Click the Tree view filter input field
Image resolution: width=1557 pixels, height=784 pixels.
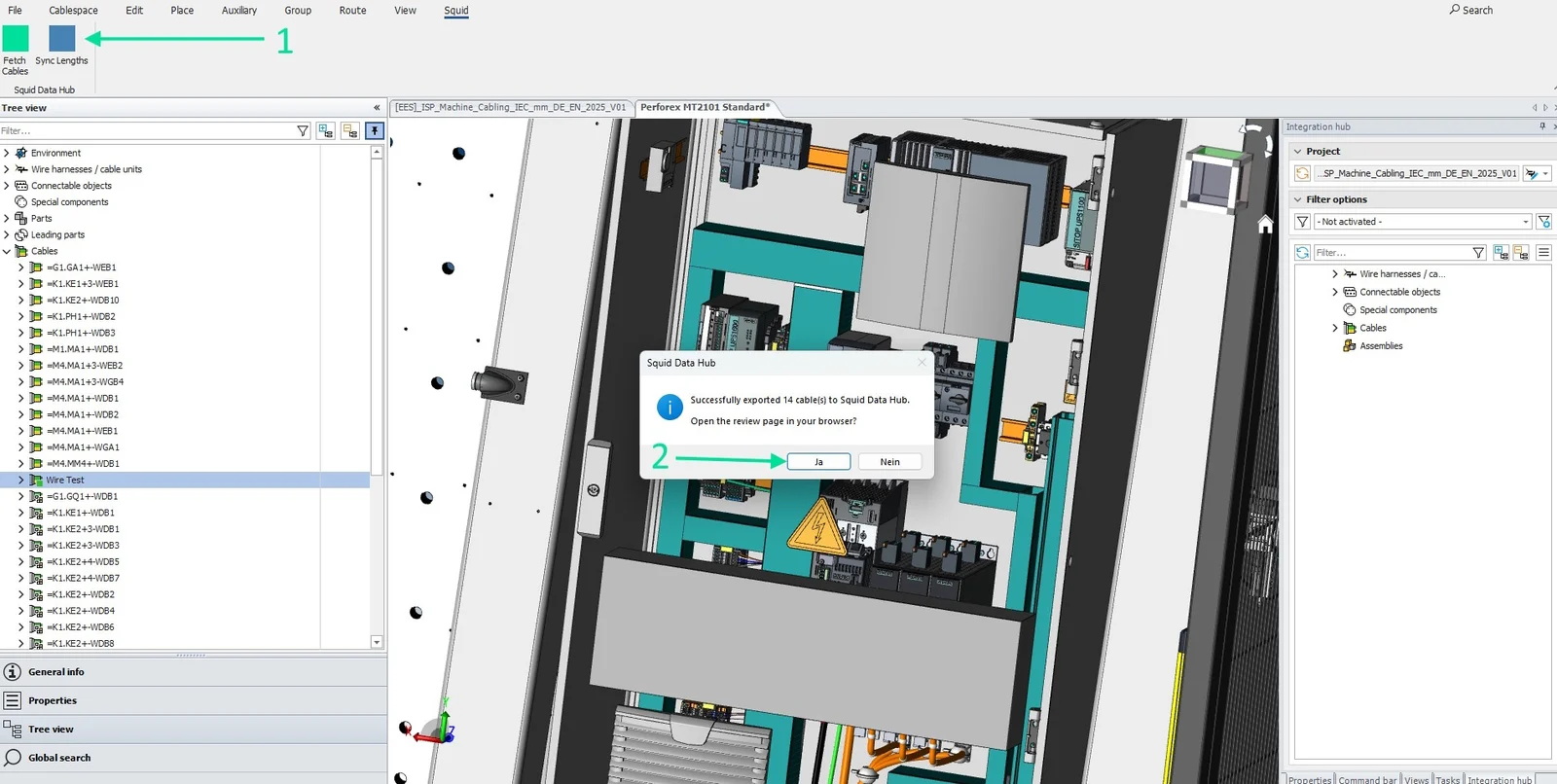tap(146, 130)
